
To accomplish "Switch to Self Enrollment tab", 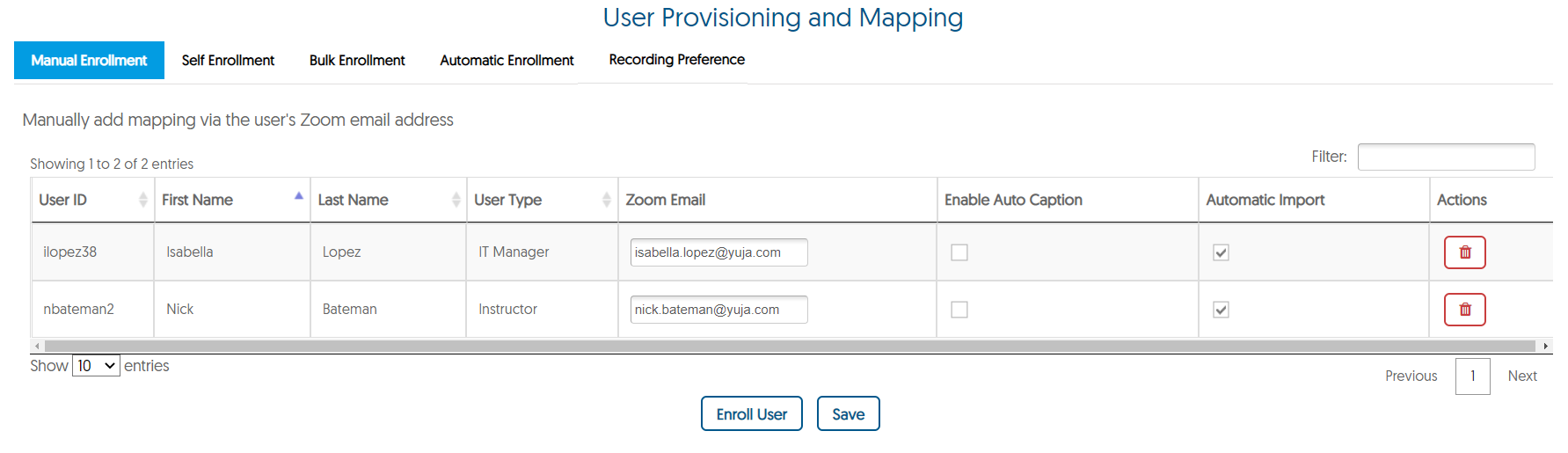I will tap(228, 60).
